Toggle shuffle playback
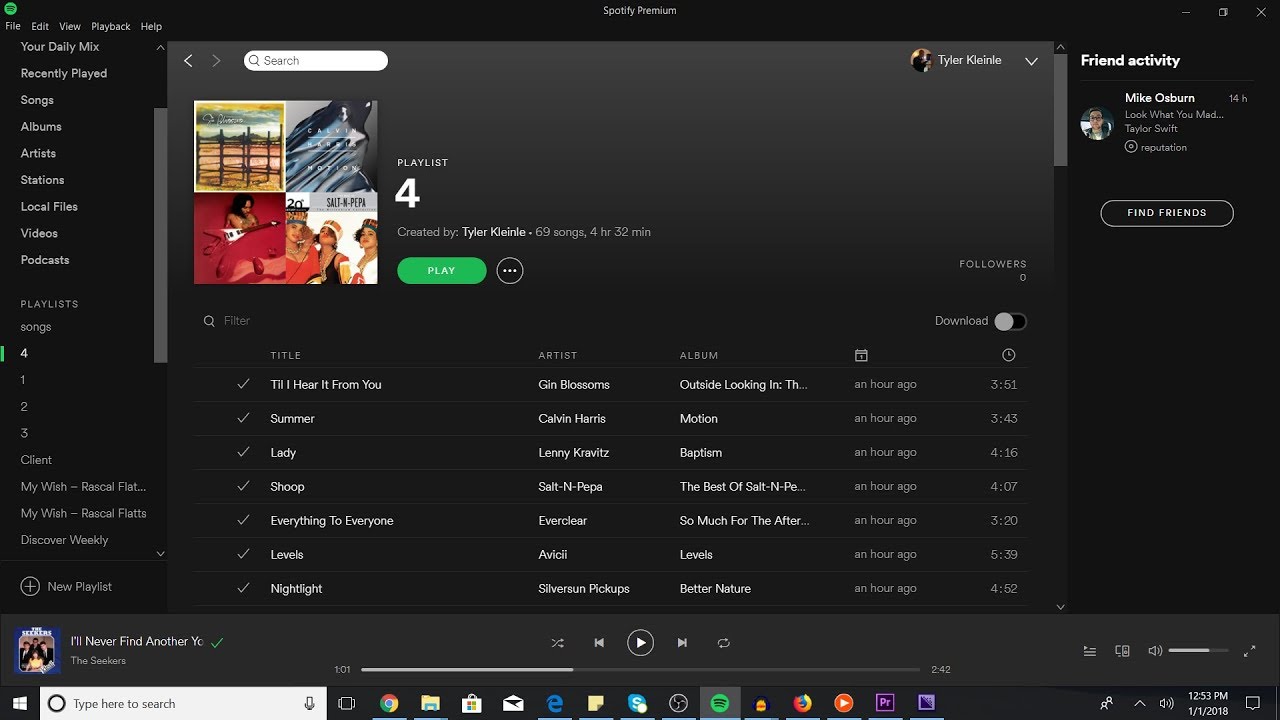The image size is (1280, 720). tap(558, 643)
